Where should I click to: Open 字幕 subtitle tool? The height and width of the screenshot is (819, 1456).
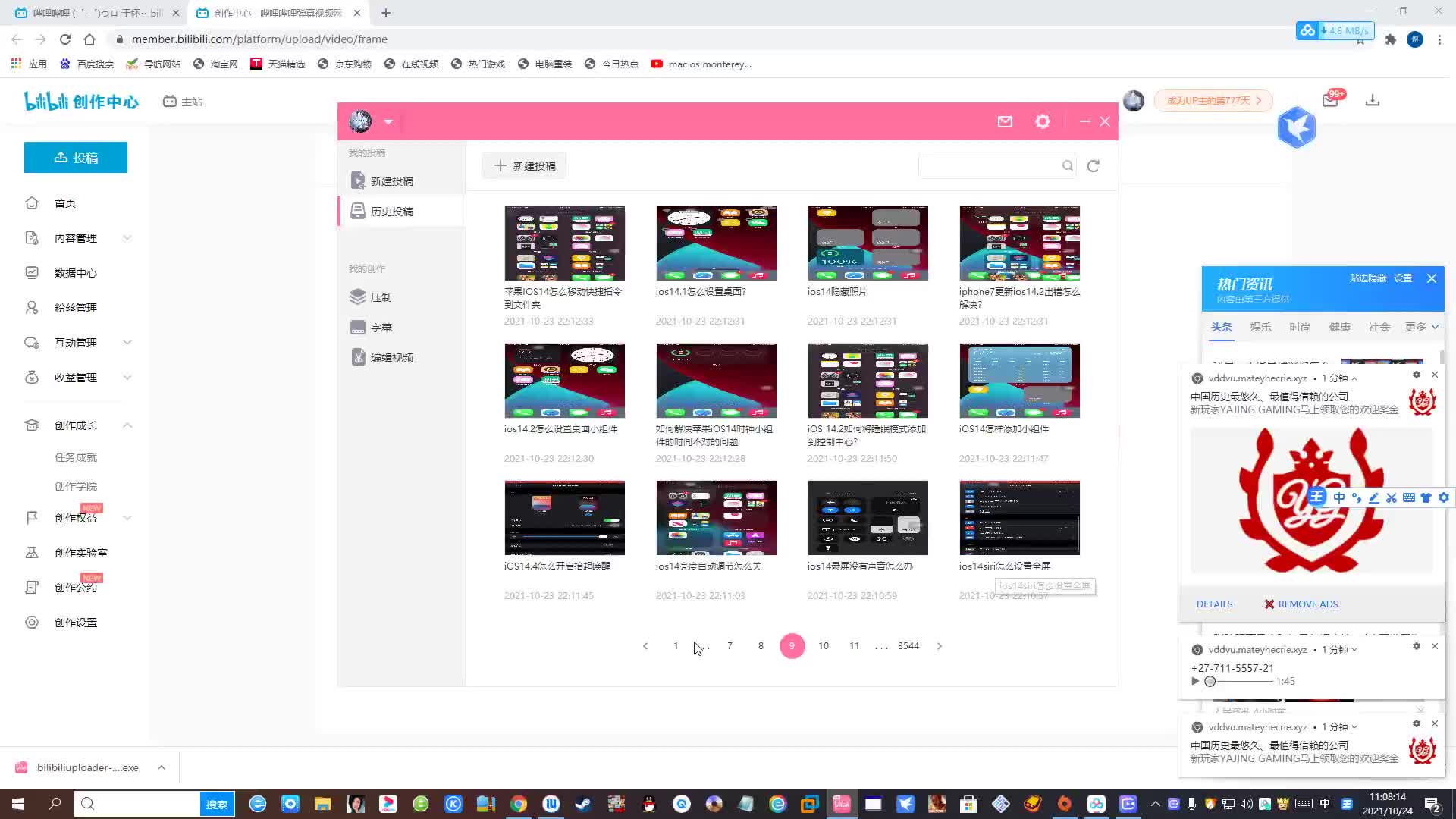pyautogui.click(x=381, y=328)
